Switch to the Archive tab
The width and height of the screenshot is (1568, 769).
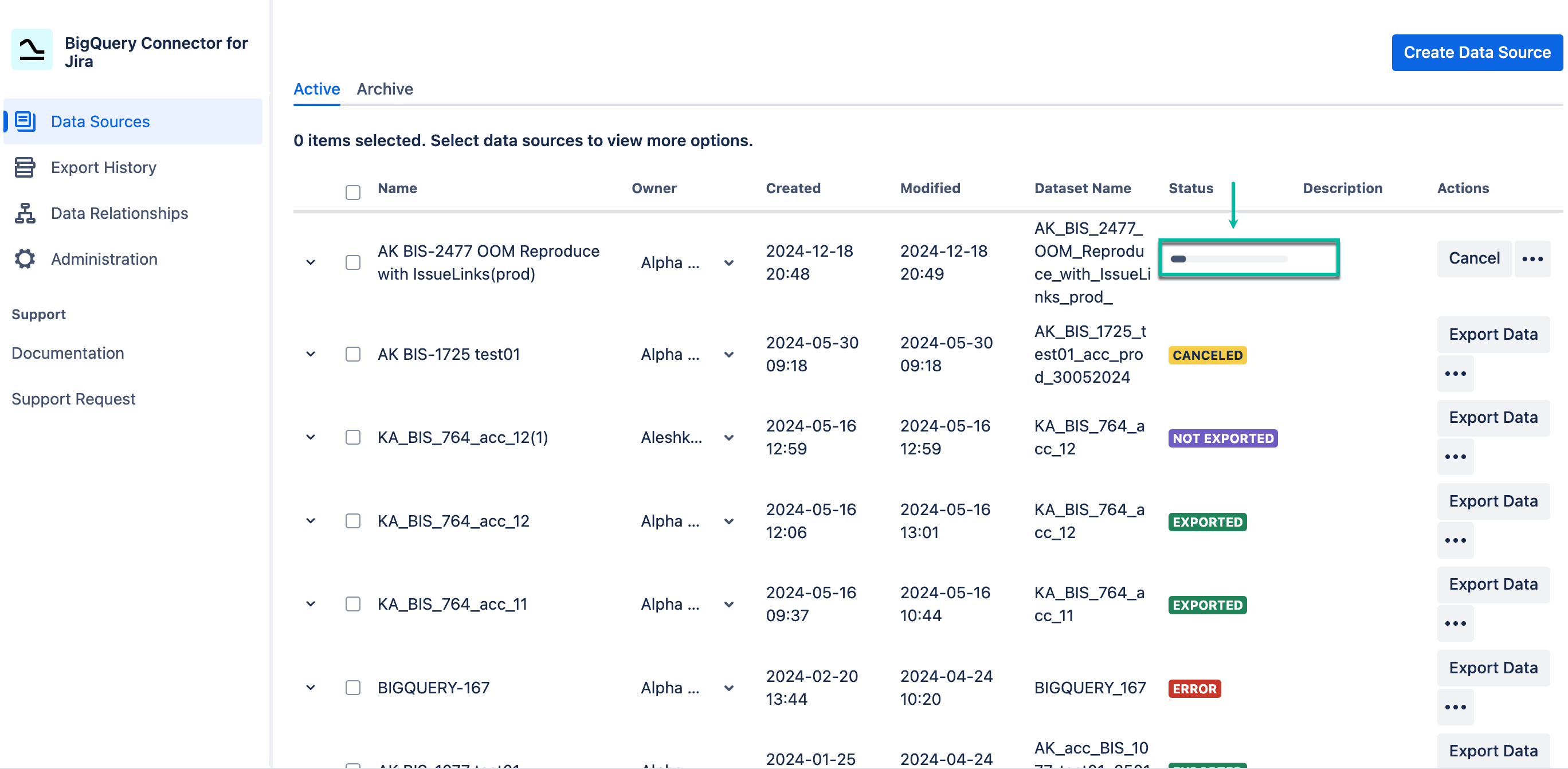pos(385,89)
